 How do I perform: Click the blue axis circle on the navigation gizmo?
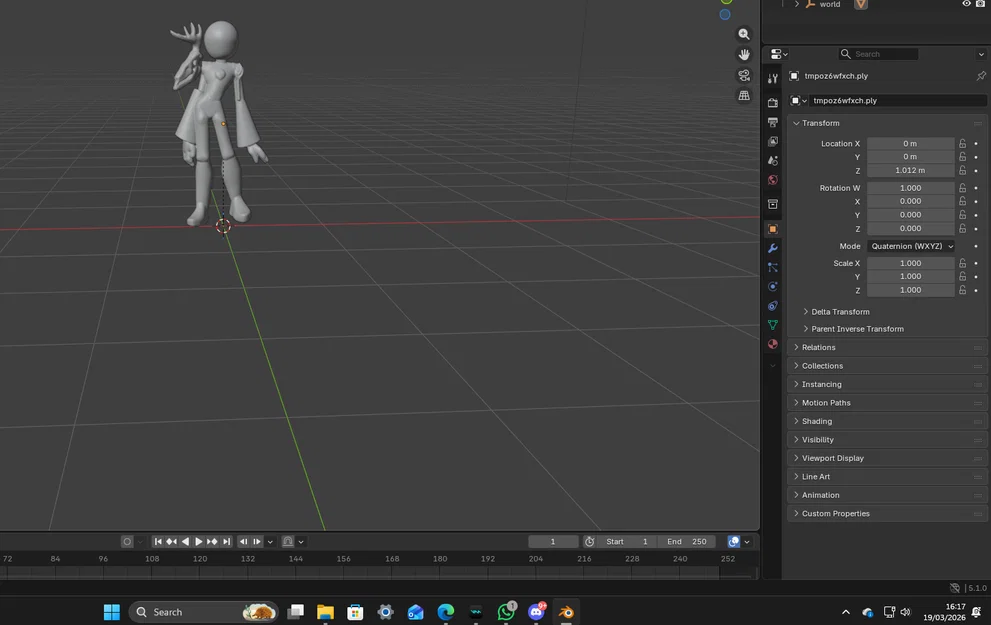pyautogui.click(x=725, y=15)
